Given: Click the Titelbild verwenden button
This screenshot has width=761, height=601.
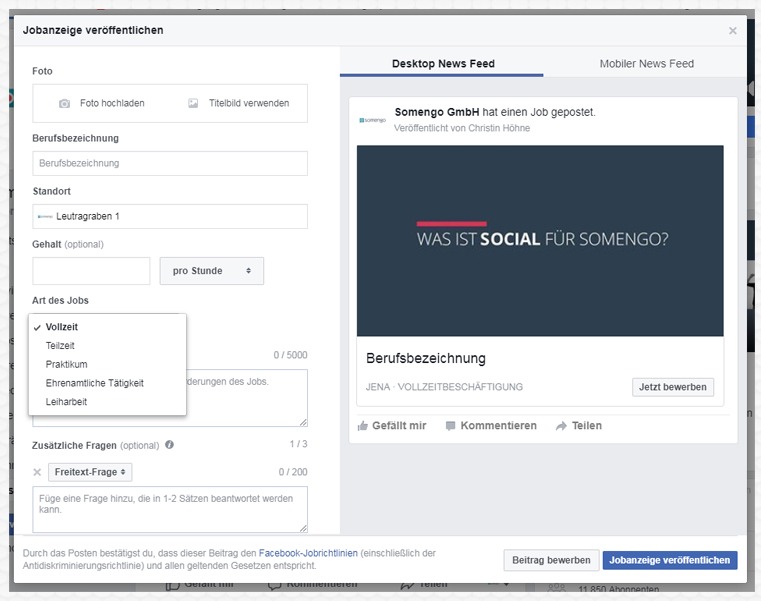Looking at the screenshot, I should [x=239, y=103].
